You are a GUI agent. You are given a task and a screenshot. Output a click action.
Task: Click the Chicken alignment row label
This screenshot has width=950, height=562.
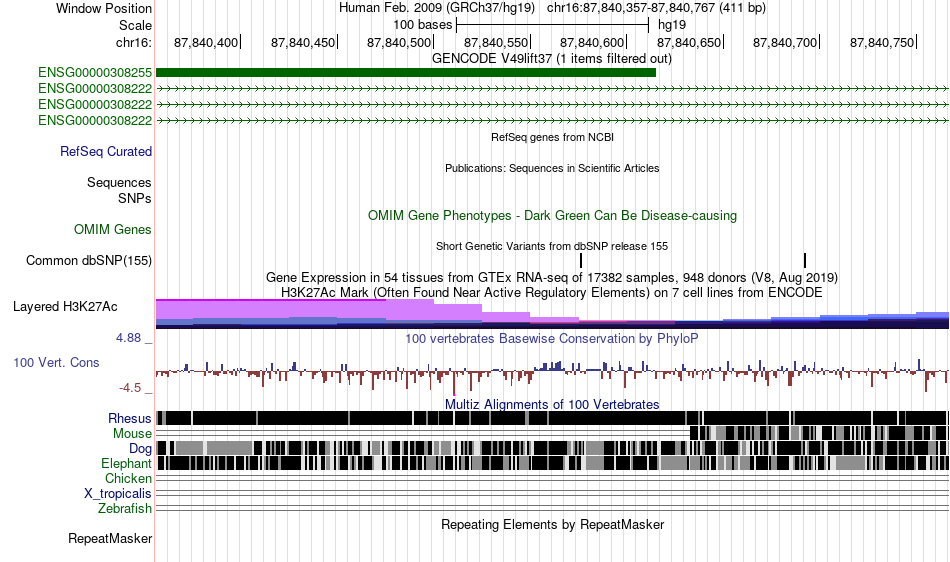point(128,478)
